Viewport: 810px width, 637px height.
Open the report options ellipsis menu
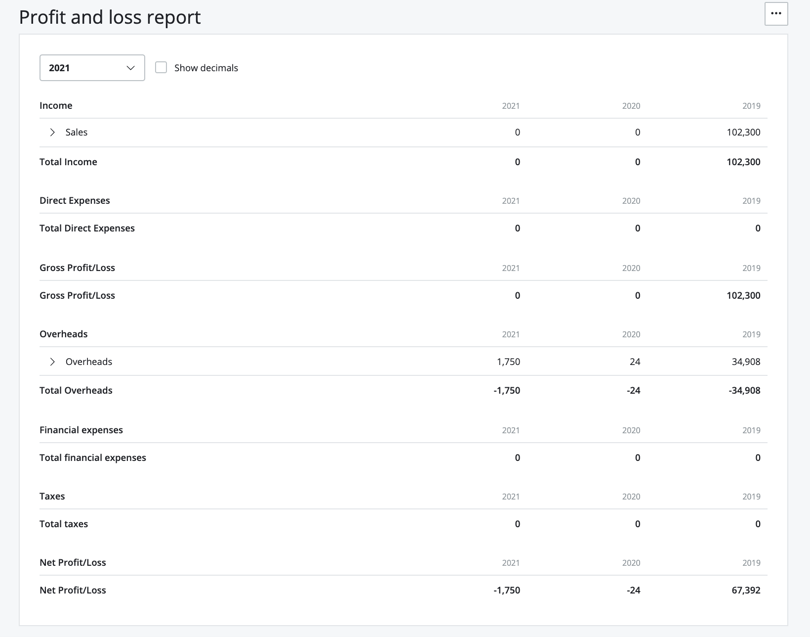tap(776, 13)
